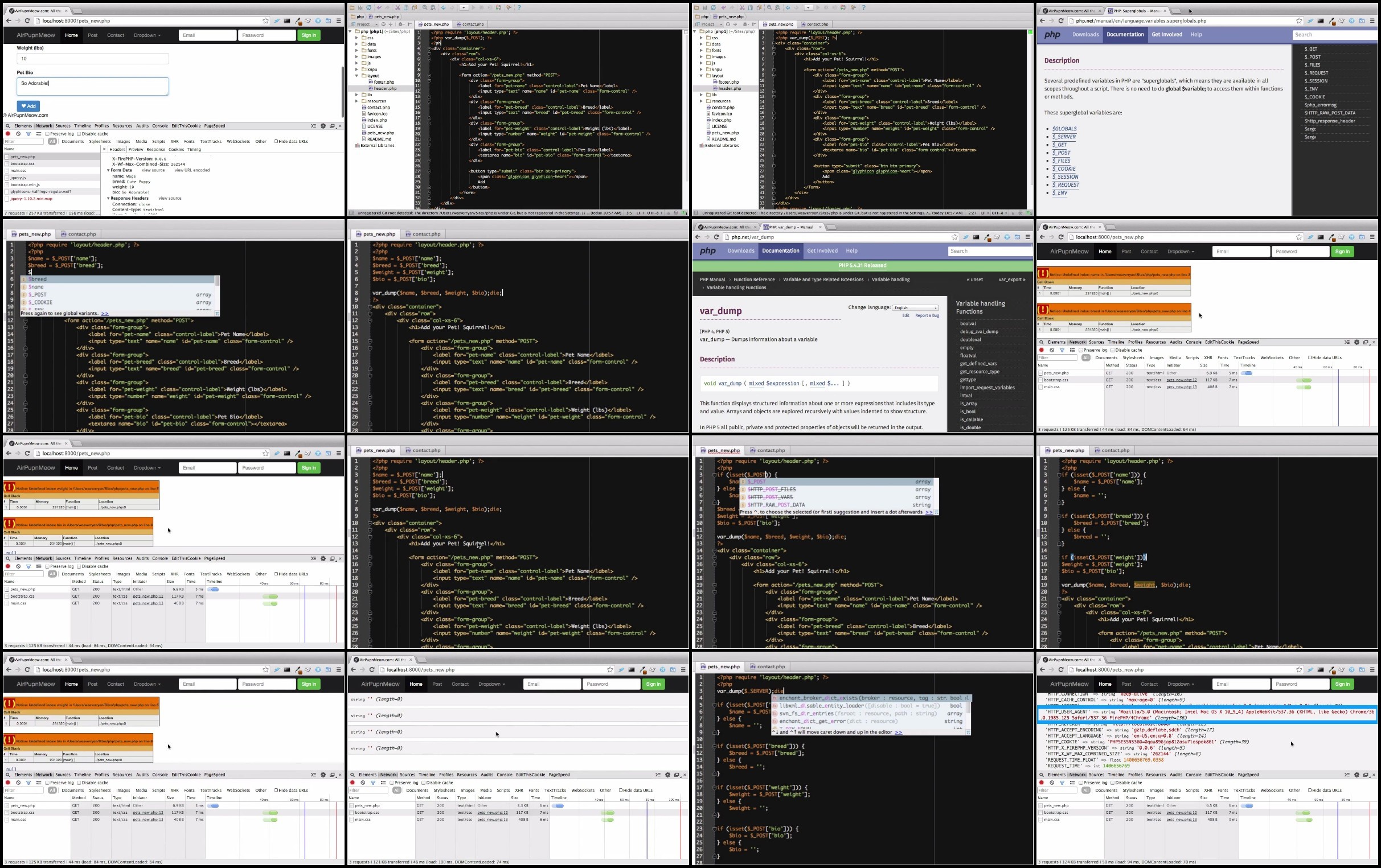Click the green inspection indicator in the editor corner
1381x868 pixels.
pos(1030,32)
